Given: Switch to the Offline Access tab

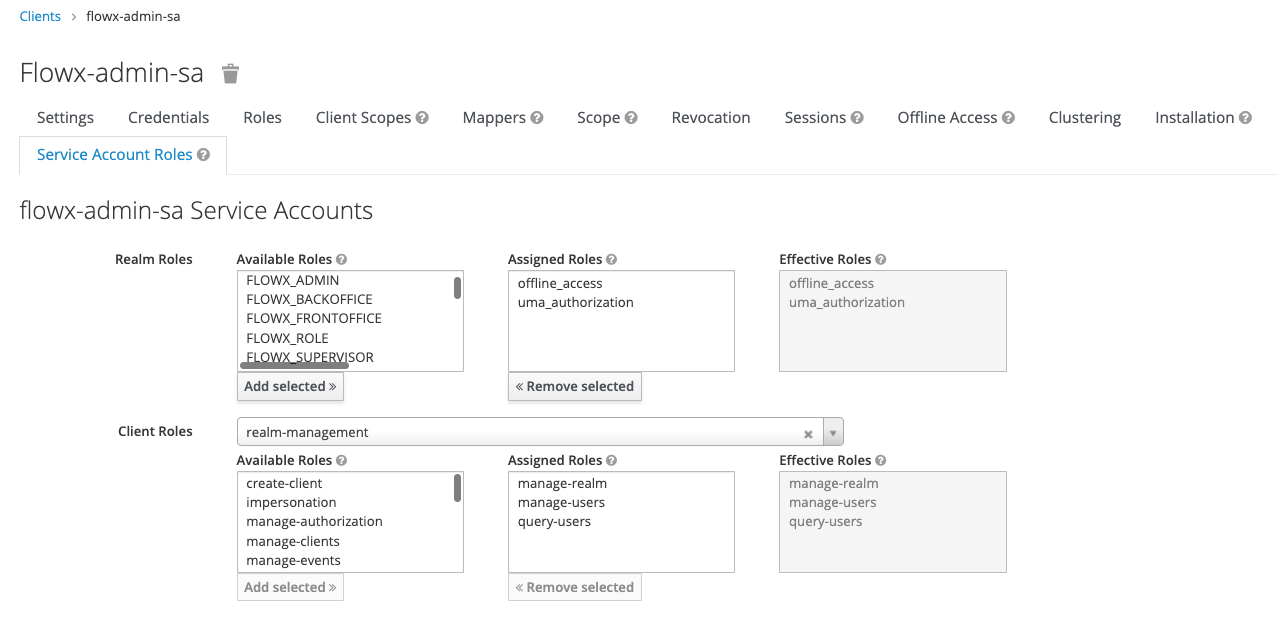Looking at the screenshot, I should point(947,117).
